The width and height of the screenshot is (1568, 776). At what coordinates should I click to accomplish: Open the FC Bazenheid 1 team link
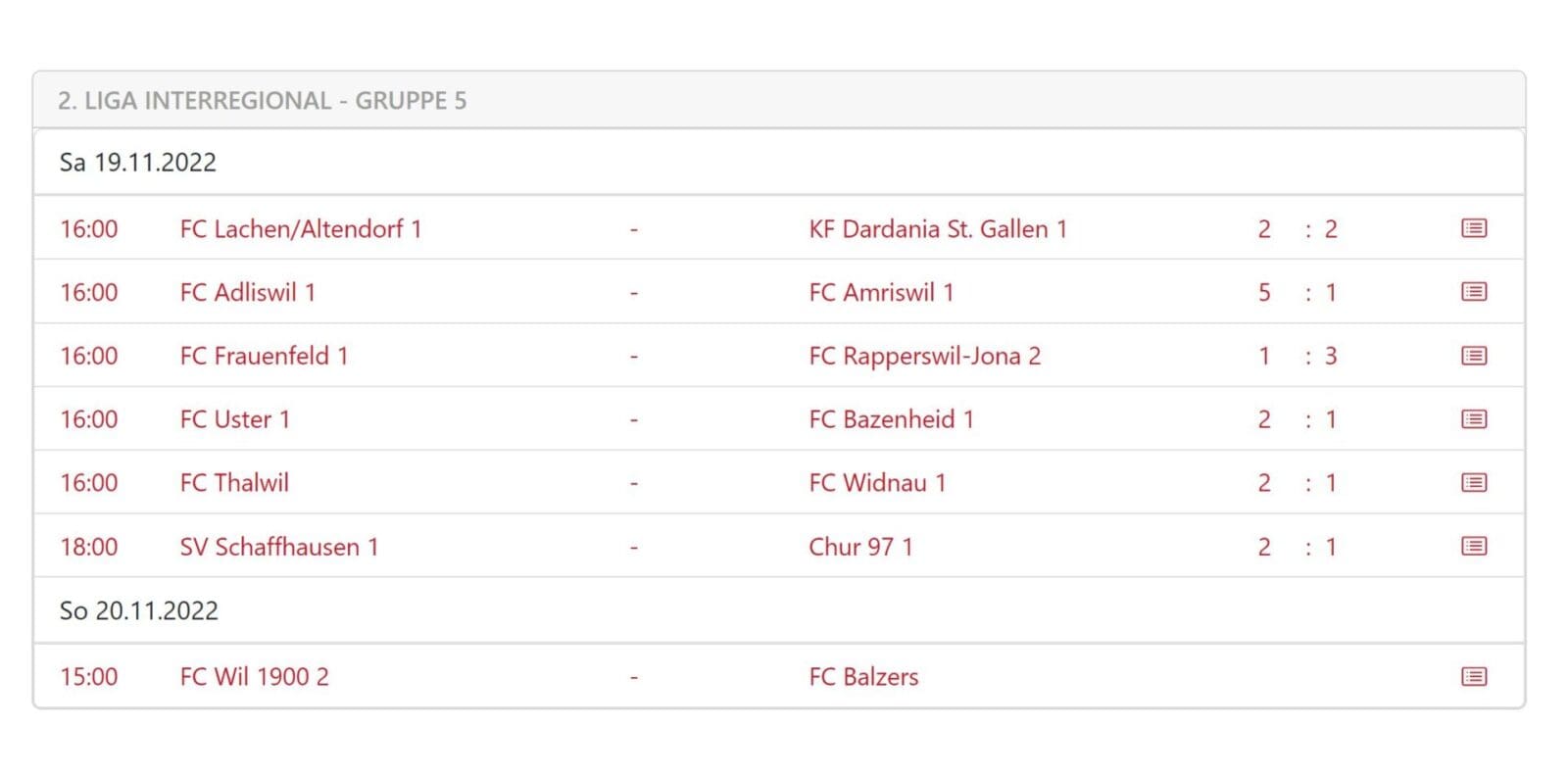891,420
